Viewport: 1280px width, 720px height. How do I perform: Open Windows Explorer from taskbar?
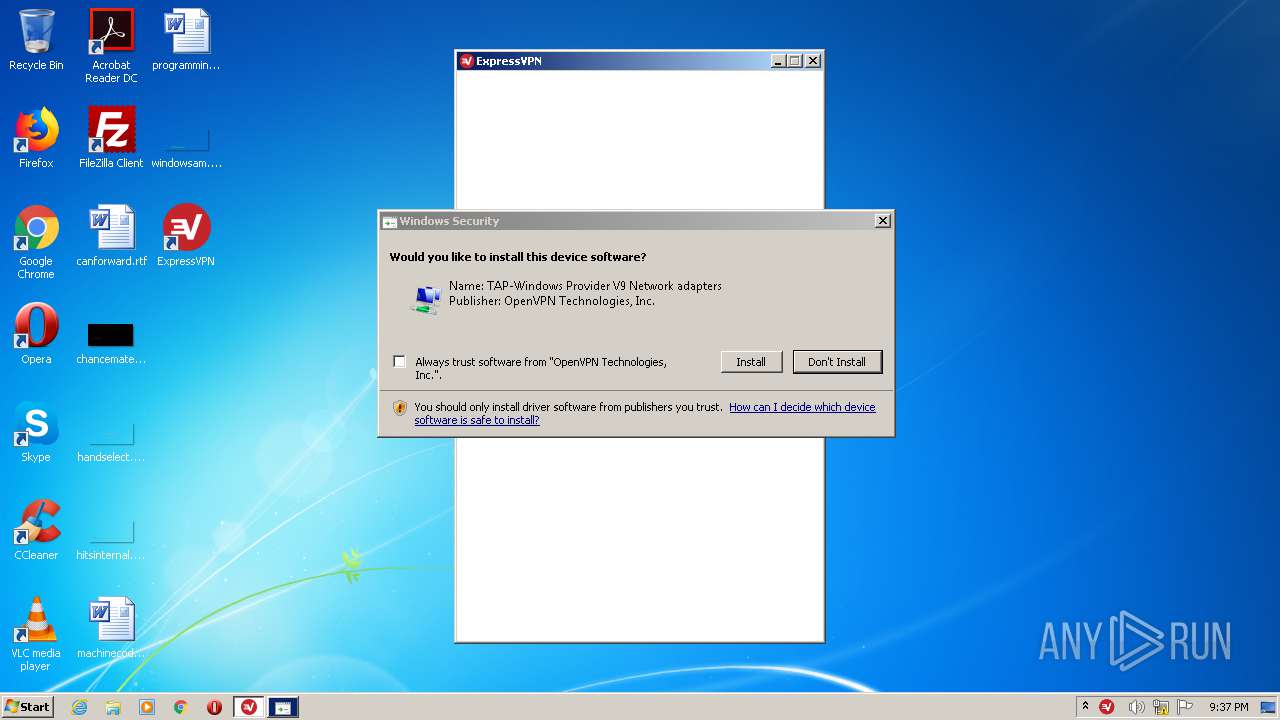[113, 707]
